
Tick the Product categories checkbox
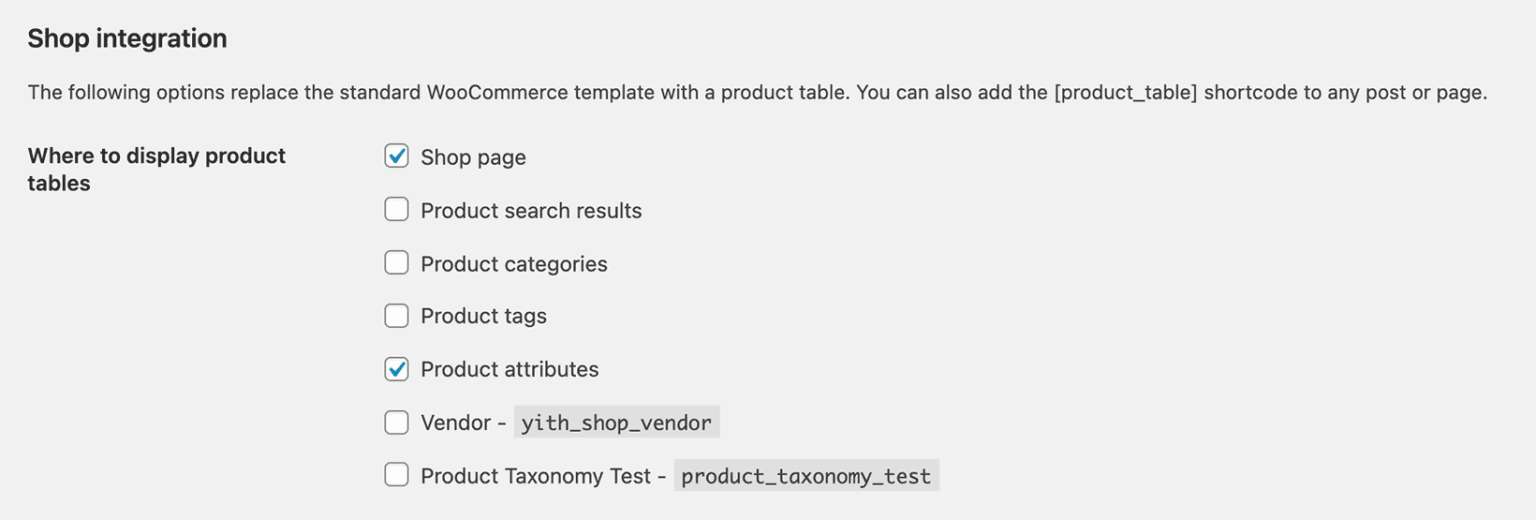397,263
